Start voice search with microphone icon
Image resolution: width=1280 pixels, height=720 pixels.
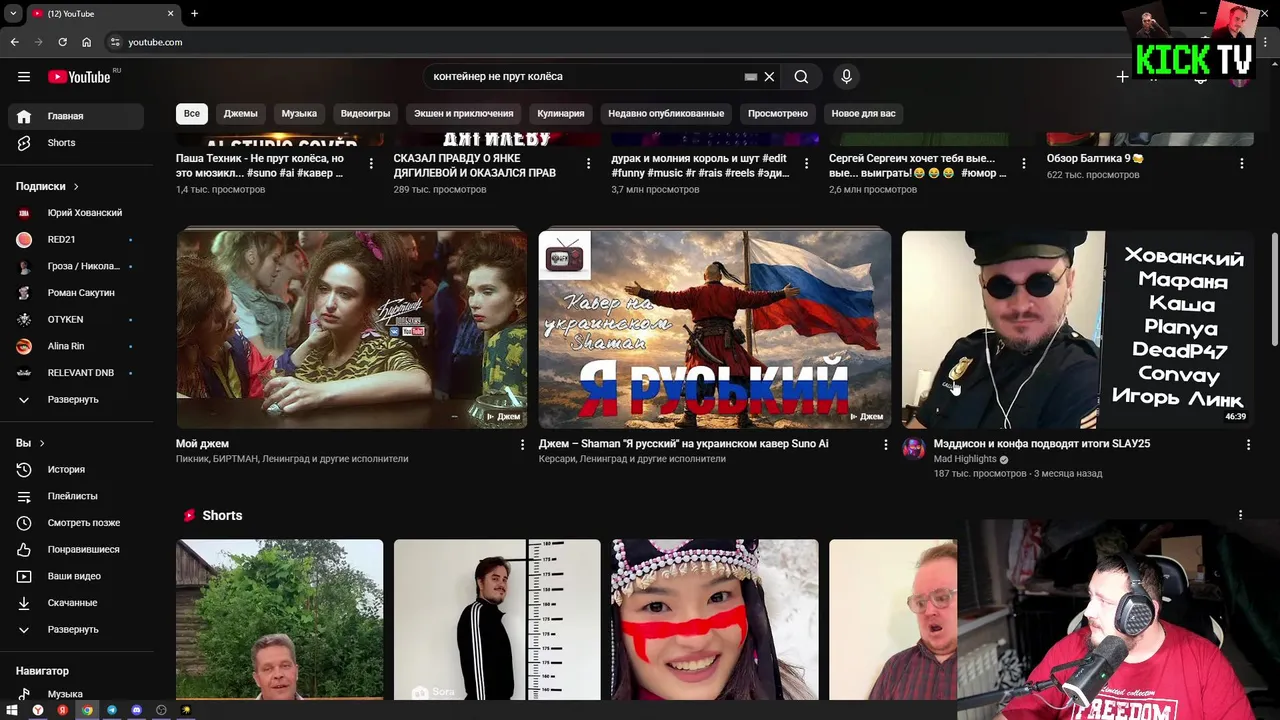846,77
